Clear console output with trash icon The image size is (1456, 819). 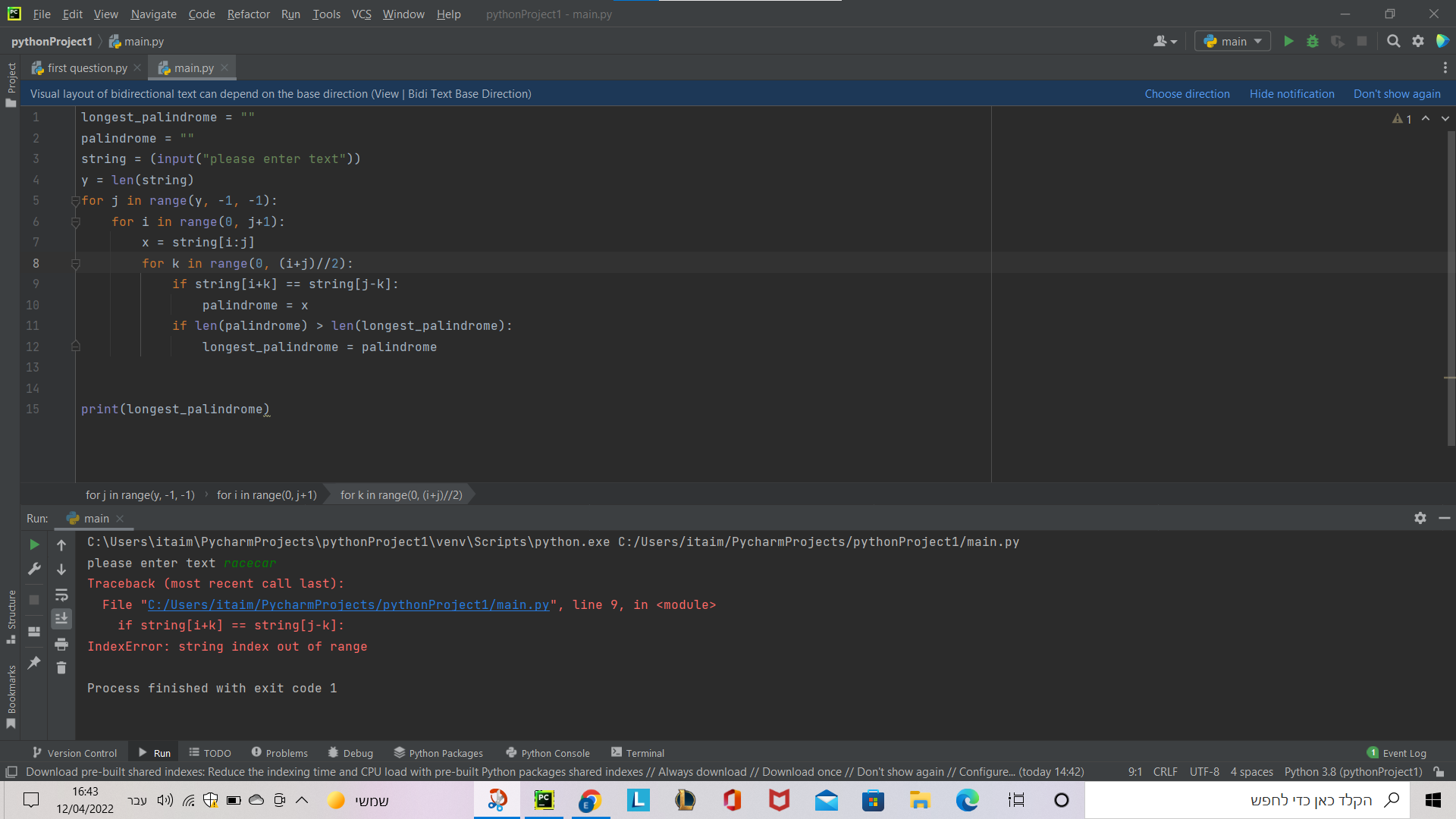click(61, 667)
